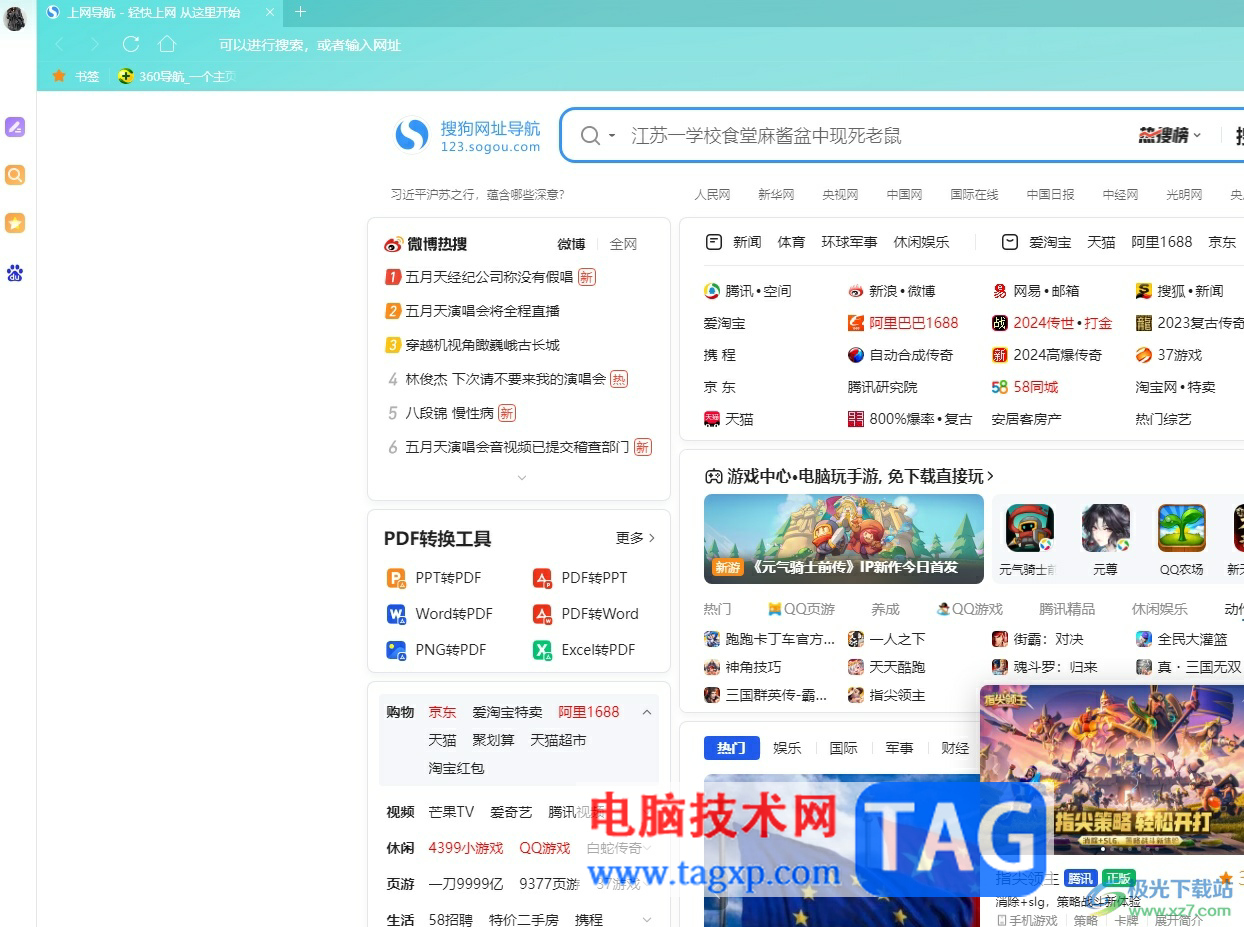Select the 国际 news tab

click(x=844, y=748)
